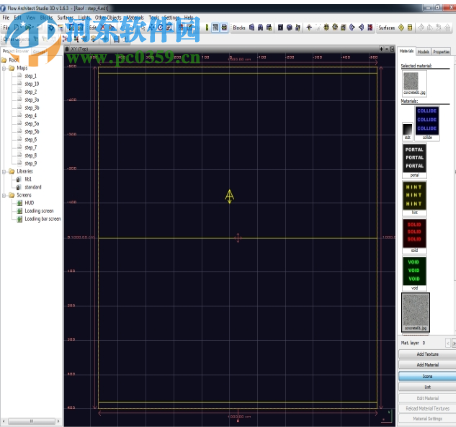Collapse the Maps folder expander
Screen dimensions: 456x427
4,68
